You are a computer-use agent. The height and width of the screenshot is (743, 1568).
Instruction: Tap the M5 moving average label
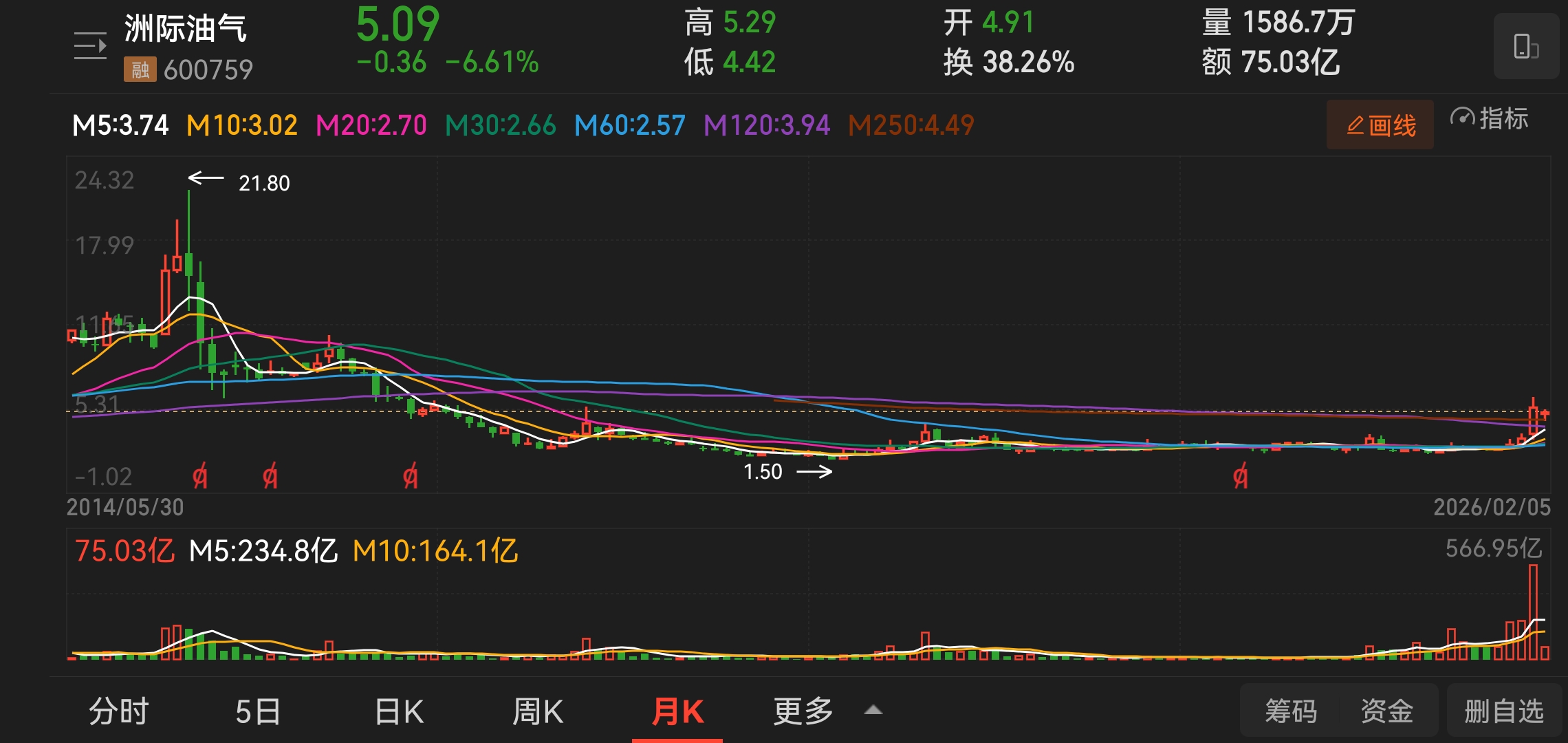[120, 125]
